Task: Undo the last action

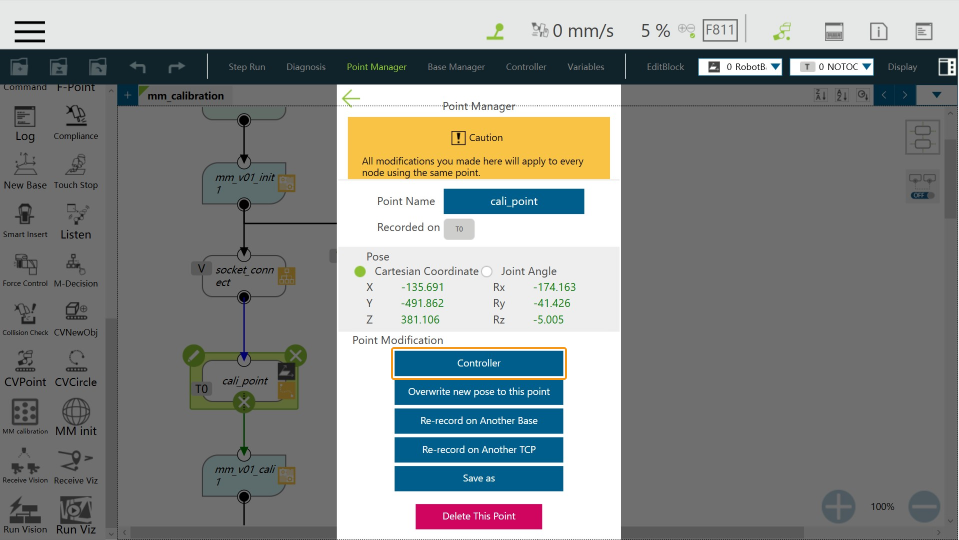Action: coord(138,67)
